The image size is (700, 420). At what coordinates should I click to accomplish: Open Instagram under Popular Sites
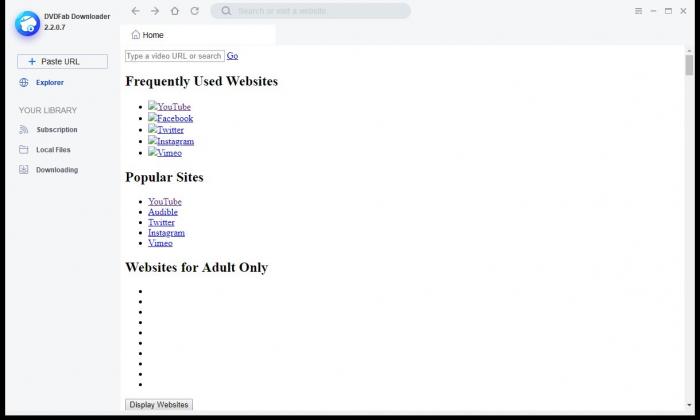(x=167, y=233)
